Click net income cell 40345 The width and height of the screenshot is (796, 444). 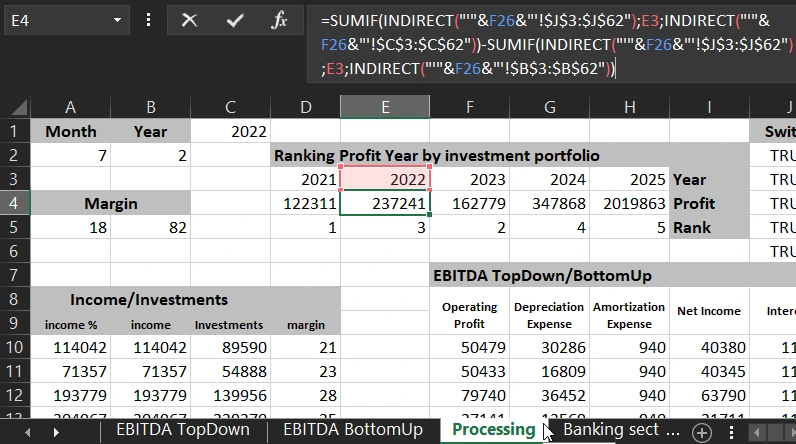coord(709,371)
